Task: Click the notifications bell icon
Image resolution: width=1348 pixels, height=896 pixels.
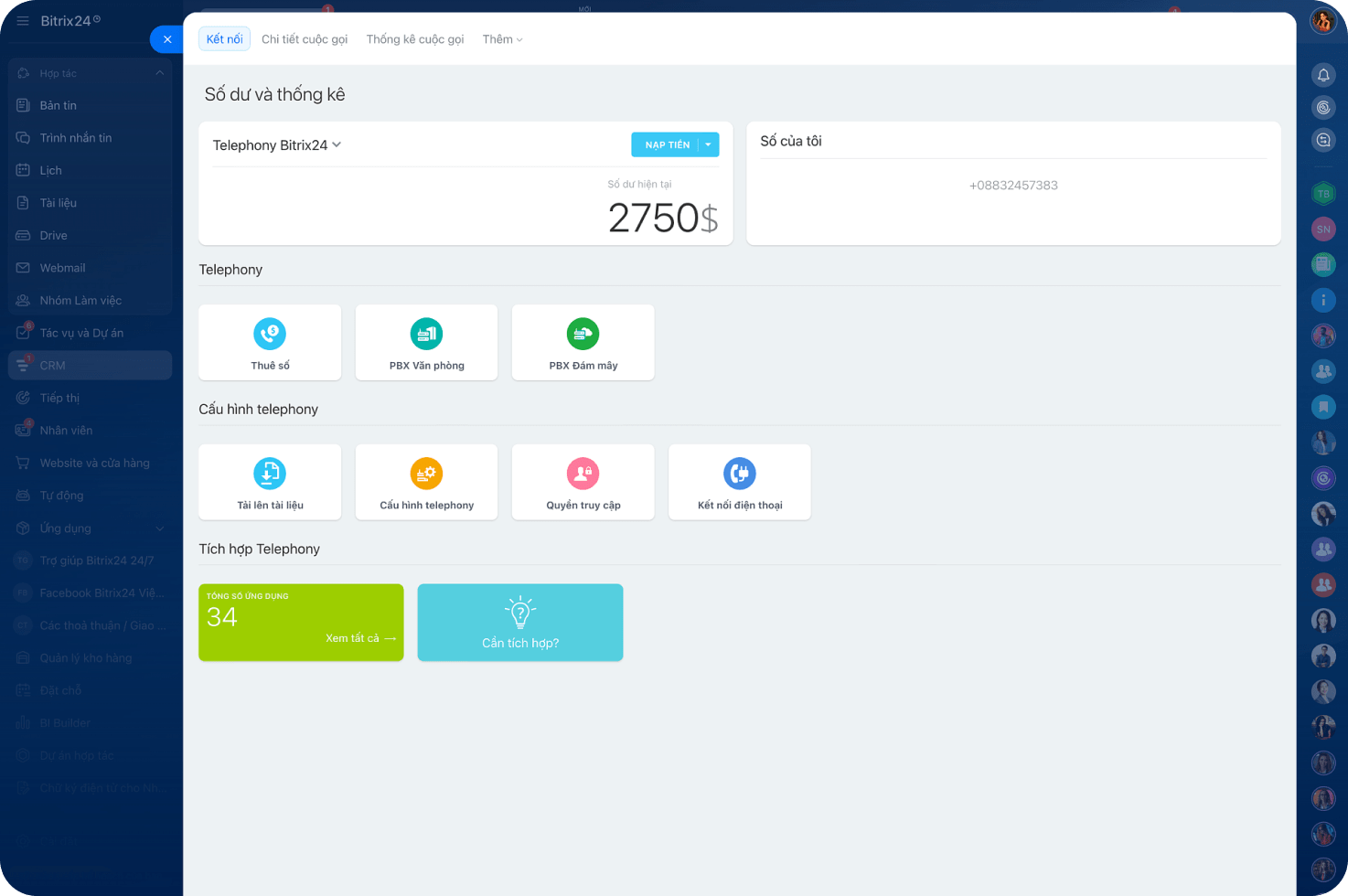Action: pos(1322,75)
